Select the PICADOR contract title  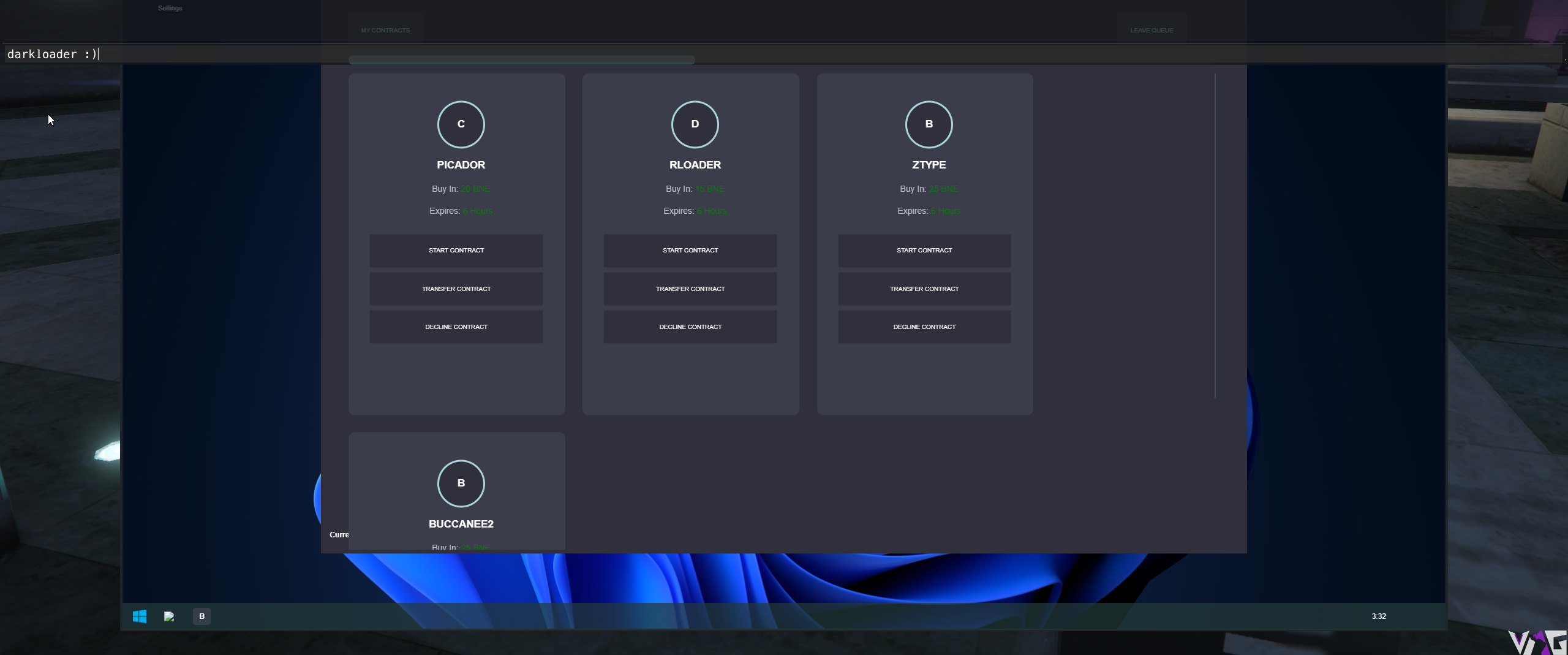tap(461, 165)
